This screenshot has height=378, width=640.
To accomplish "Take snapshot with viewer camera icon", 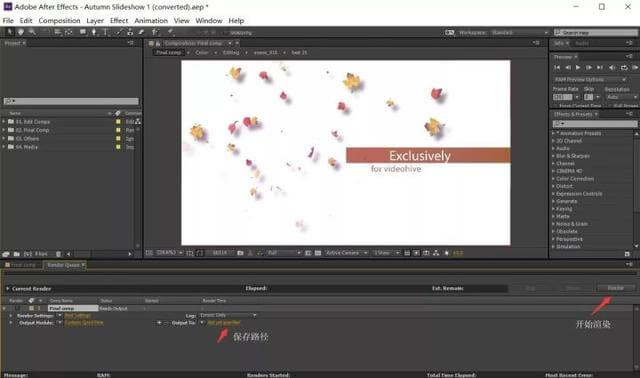I will pyautogui.click(x=240, y=253).
